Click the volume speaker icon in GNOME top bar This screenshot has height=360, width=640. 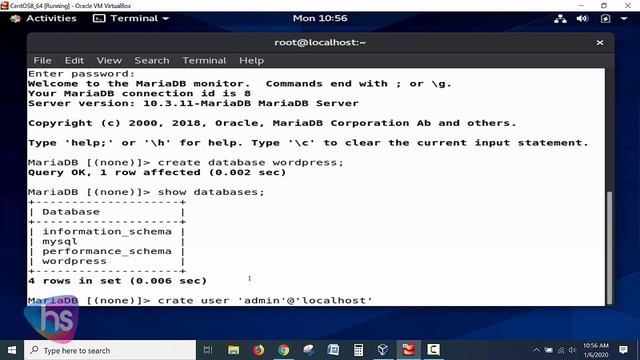click(x=582, y=19)
